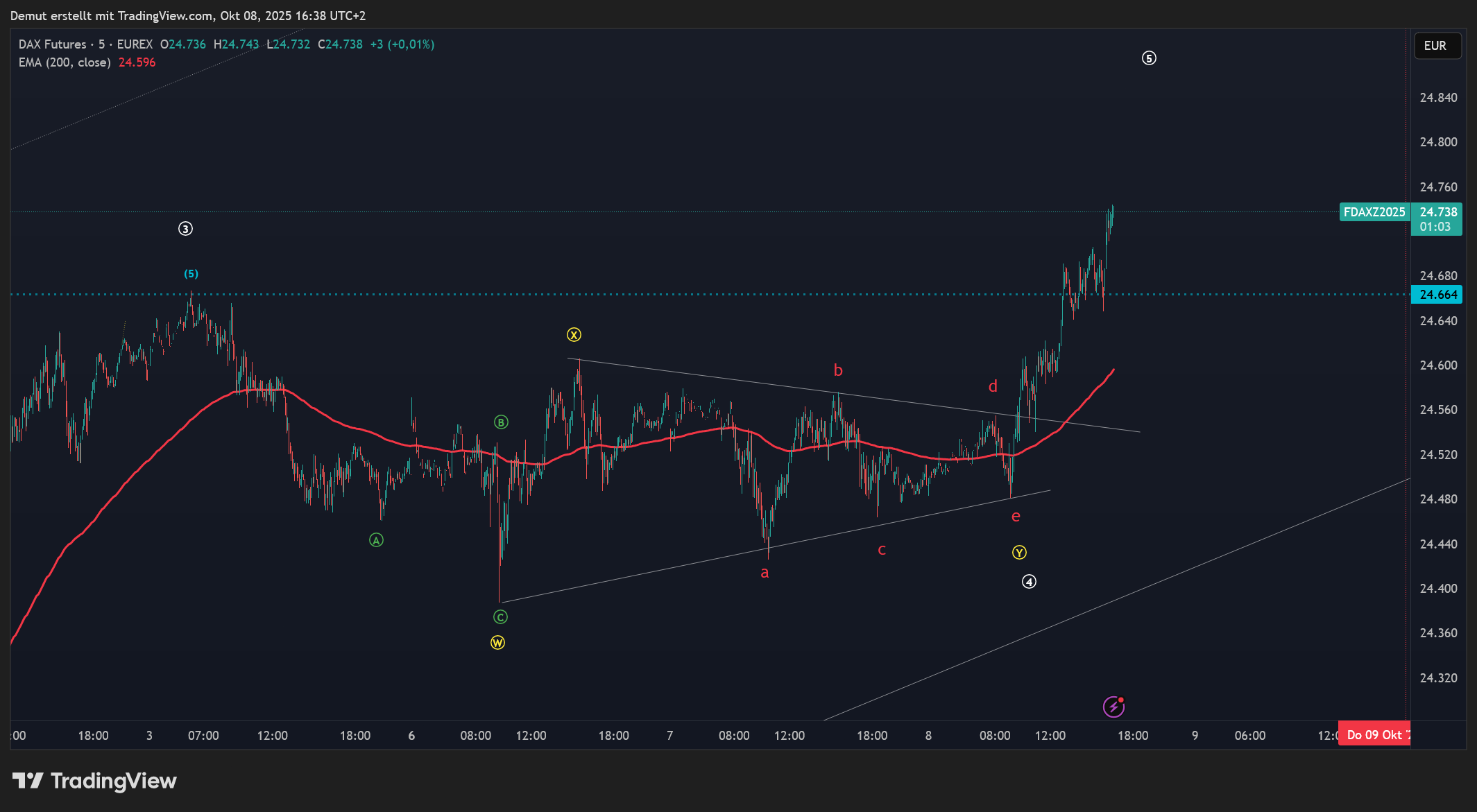The height and width of the screenshot is (812, 1477).
Task: Click the red 'e' triangle wave label
Action: [1016, 516]
